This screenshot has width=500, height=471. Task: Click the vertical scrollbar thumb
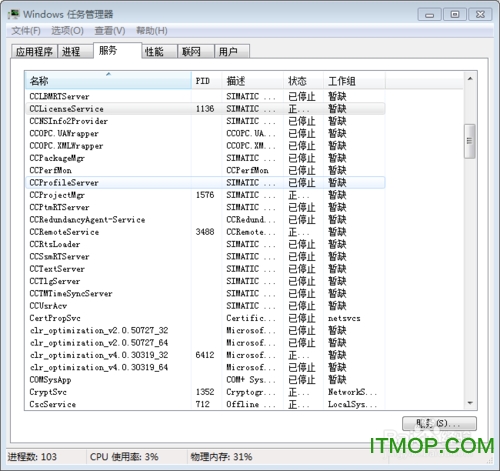(x=470, y=141)
